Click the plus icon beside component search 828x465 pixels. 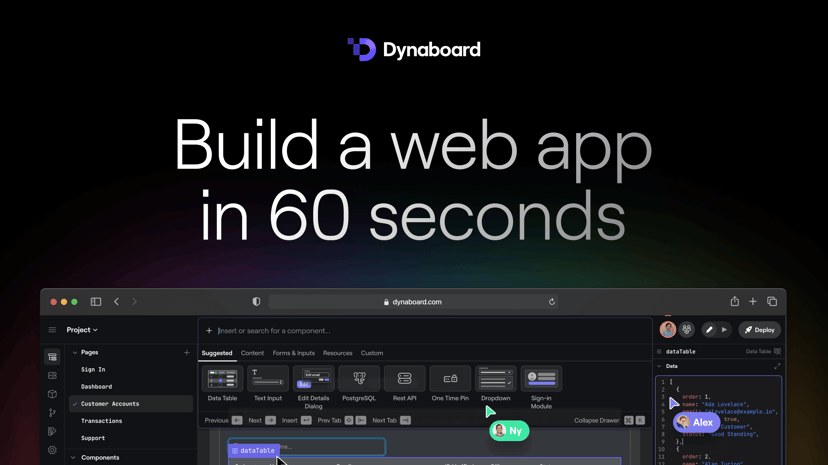(209, 331)
